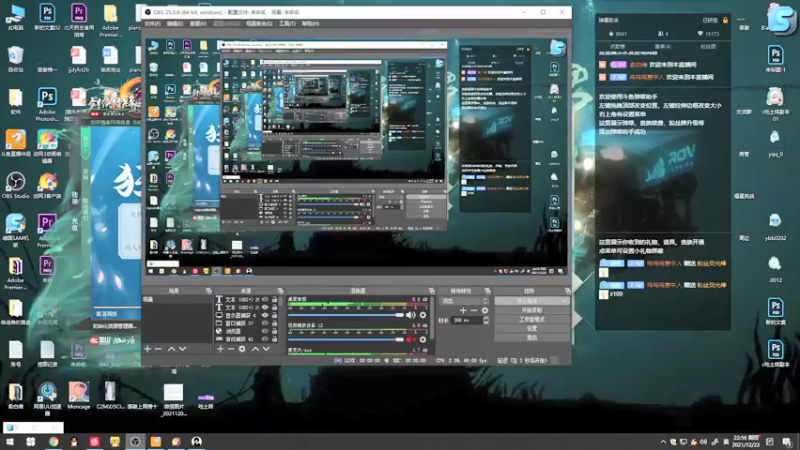The width and height of the screenshot is (800, 450).
Task: Open the 编辑(E) menu in OBS
Action: tap(174, 23)
